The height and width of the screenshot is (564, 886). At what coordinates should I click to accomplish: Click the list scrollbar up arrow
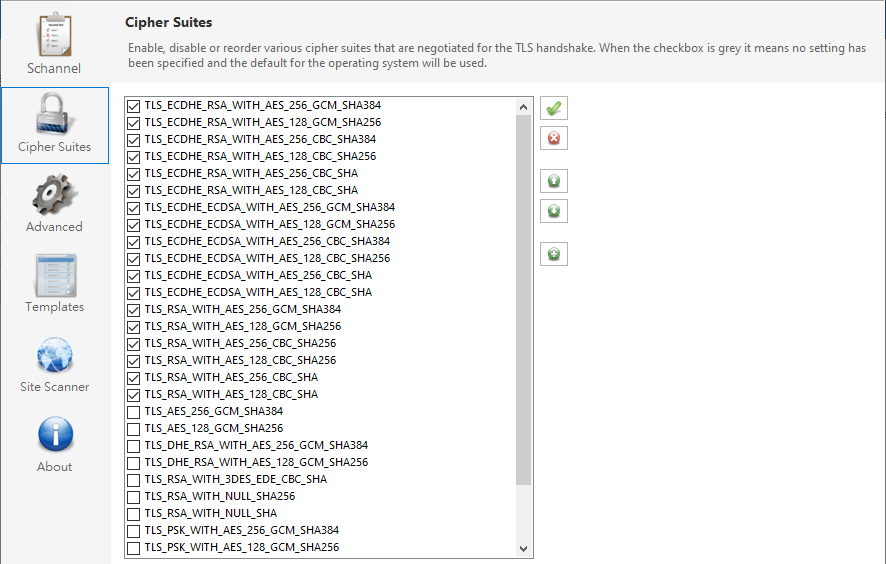tap(523, 106)
